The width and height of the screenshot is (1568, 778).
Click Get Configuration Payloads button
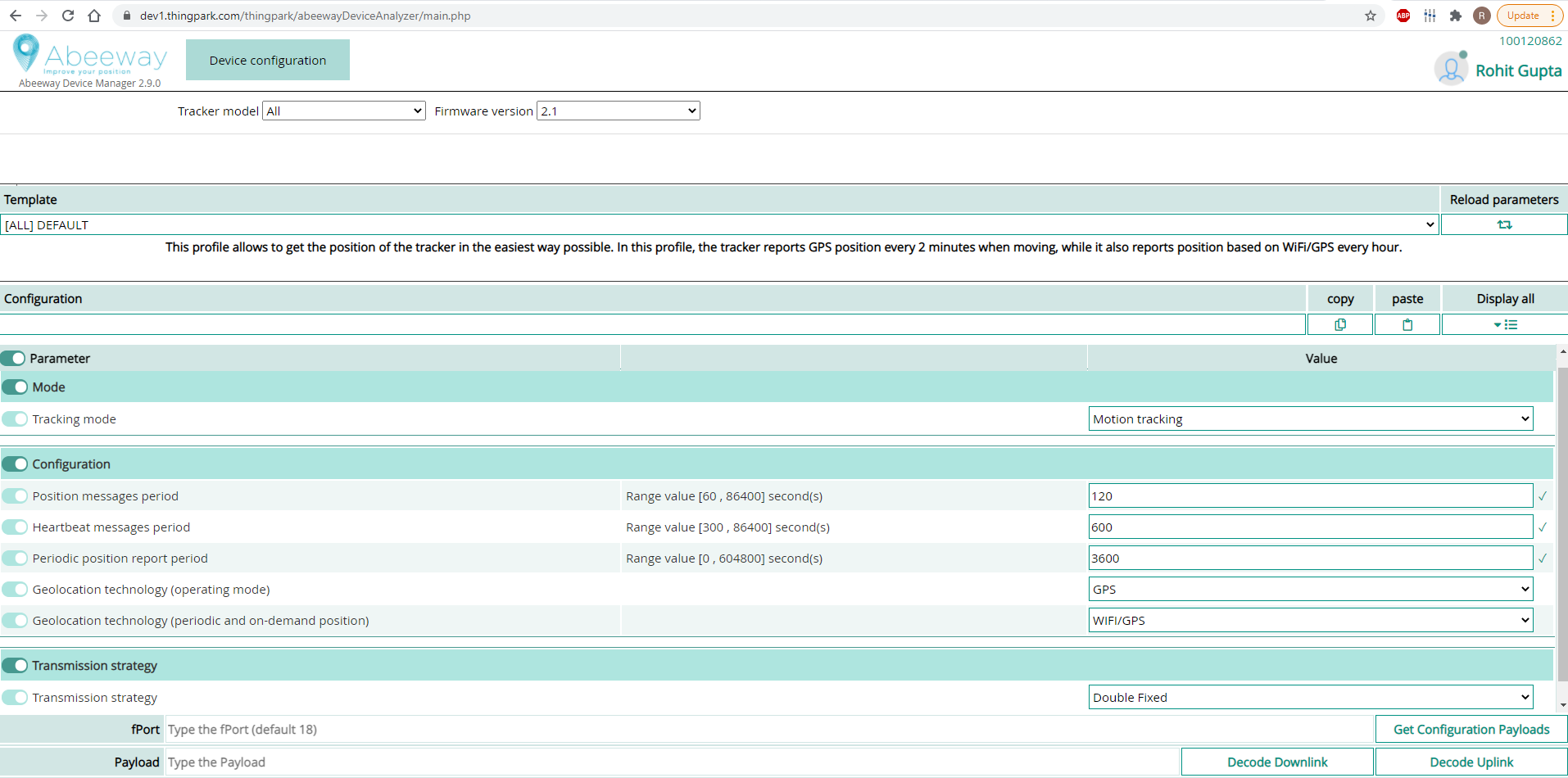click(x=1471, y=730)
